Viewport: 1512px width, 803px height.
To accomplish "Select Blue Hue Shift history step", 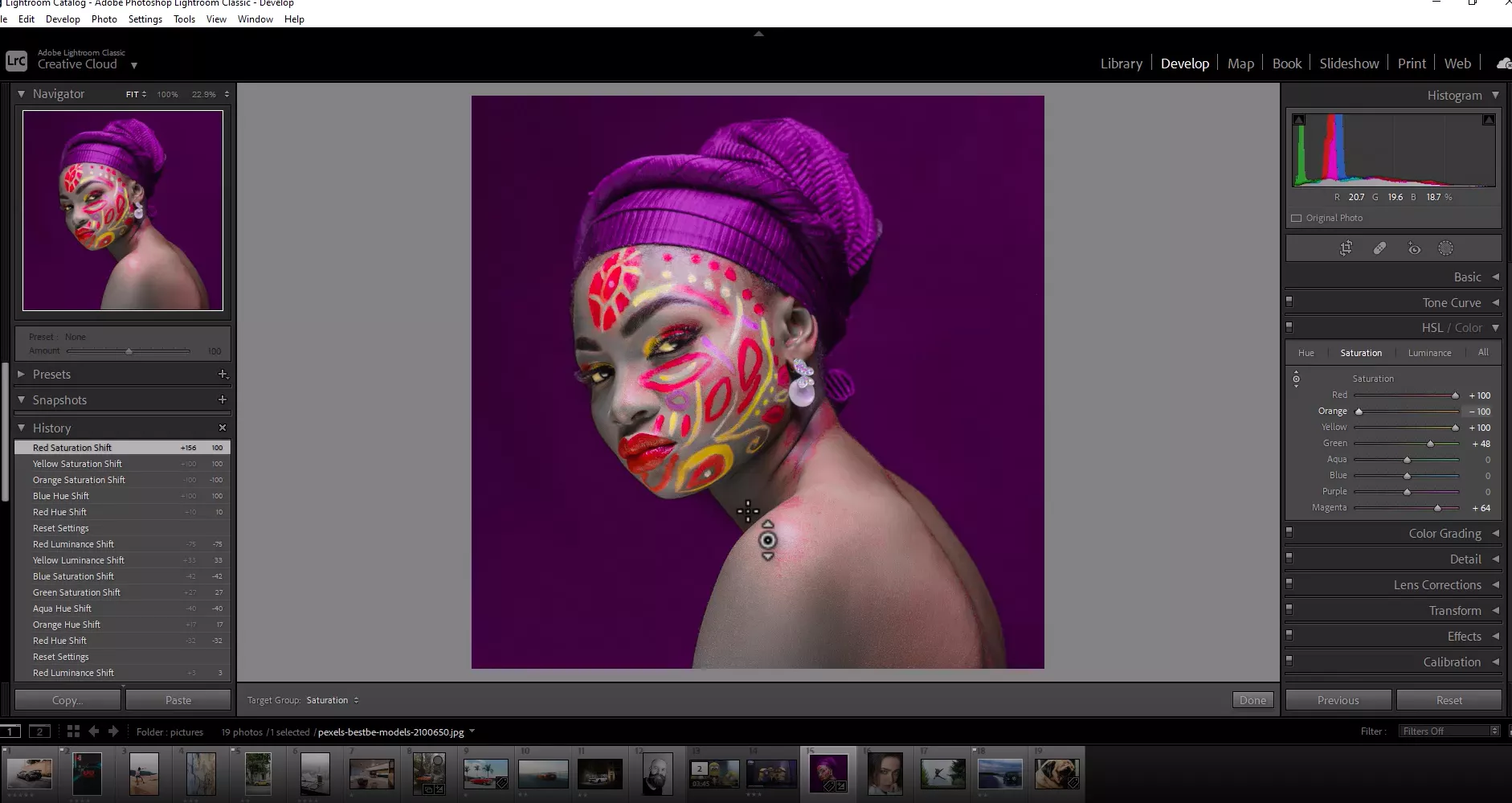I will click(122, 496).
